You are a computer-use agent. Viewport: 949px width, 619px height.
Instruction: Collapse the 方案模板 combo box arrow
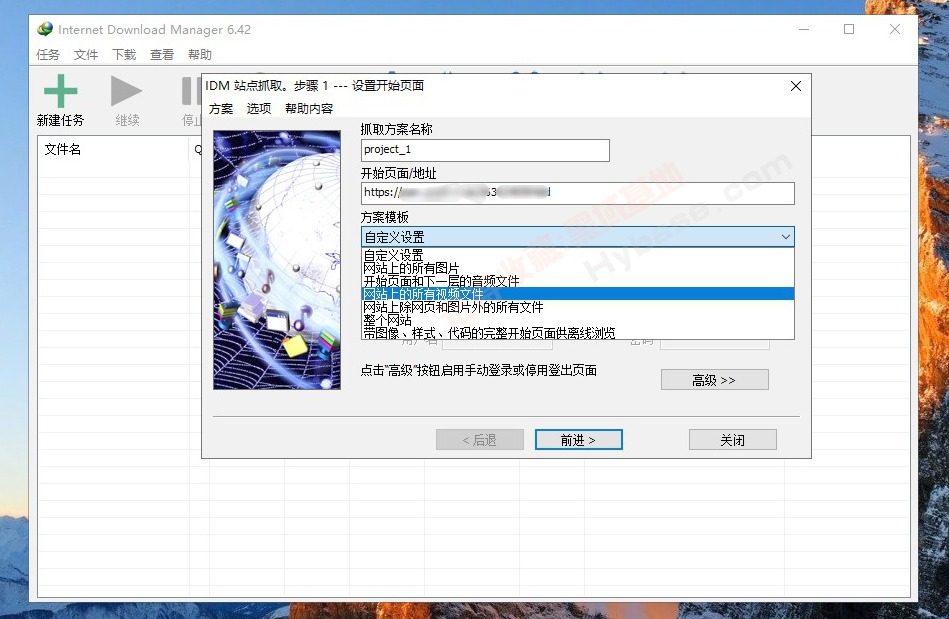pos(786,237)
